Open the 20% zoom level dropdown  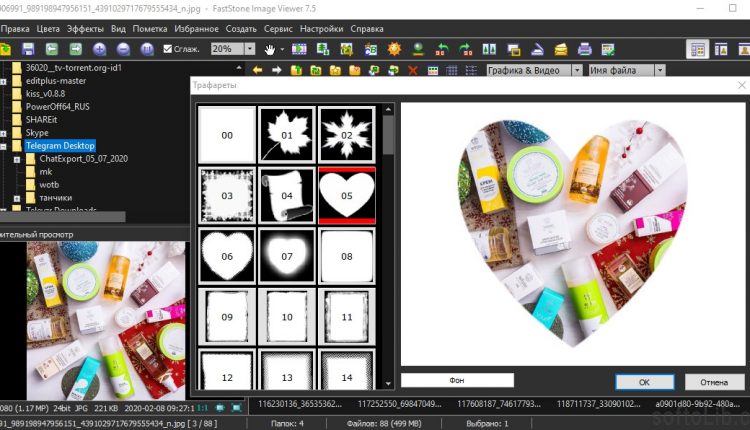coord(250,49)
